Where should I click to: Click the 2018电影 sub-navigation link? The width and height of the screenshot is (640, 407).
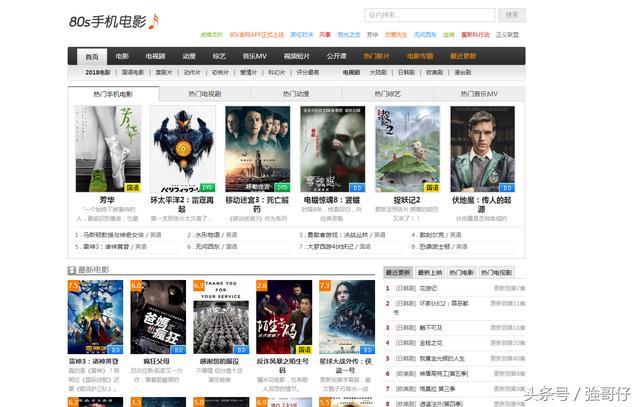click(98, 72)
